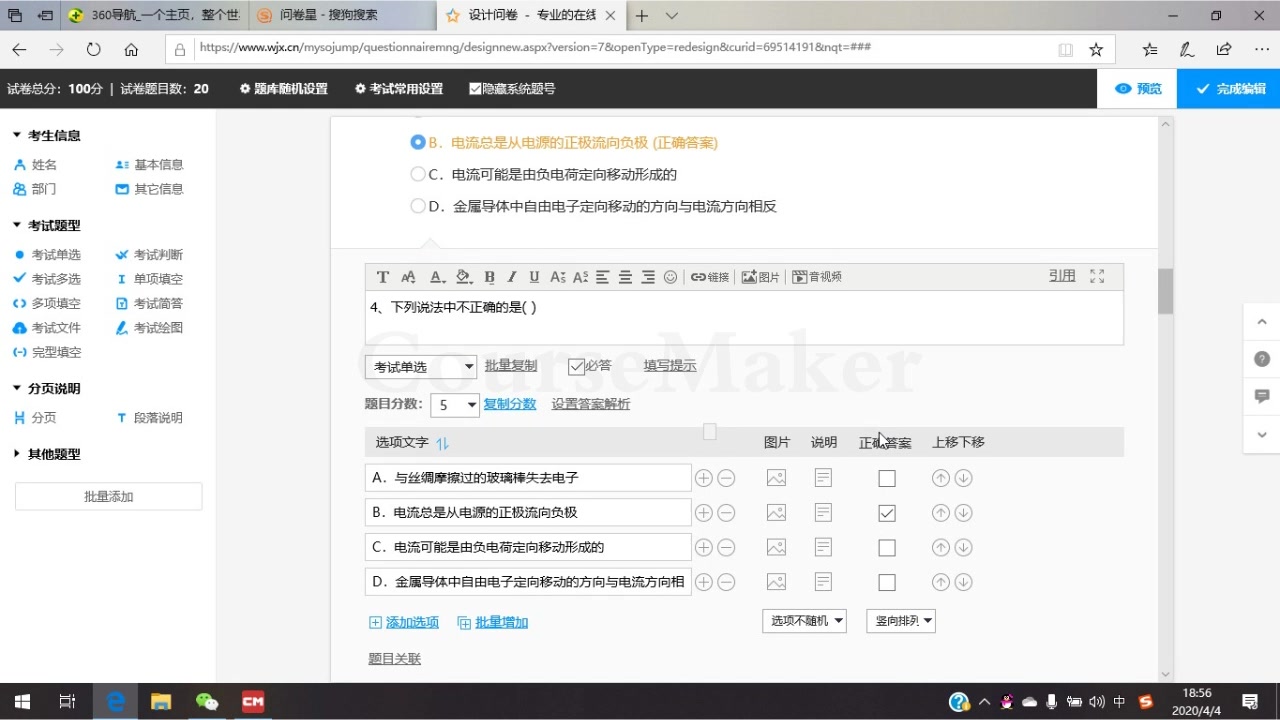Apply subscript formatting
1280x720 pixels.
pos(557,277)
